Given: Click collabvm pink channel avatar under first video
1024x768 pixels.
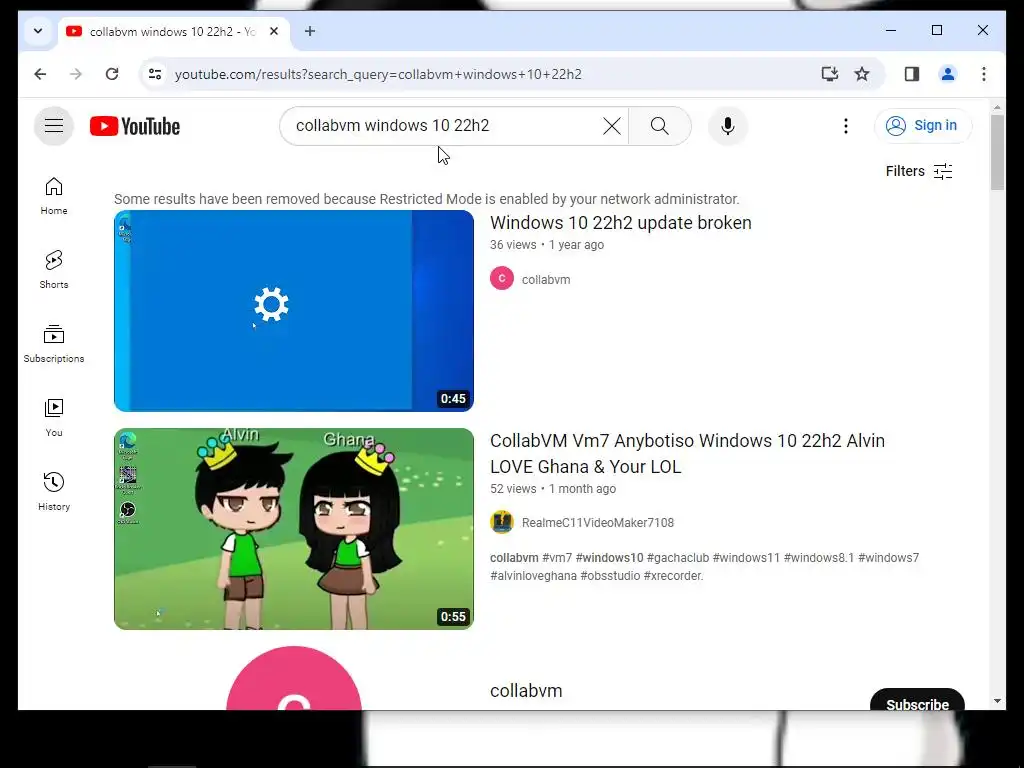Looking at the screenshot, I should [x=502, y=278].
